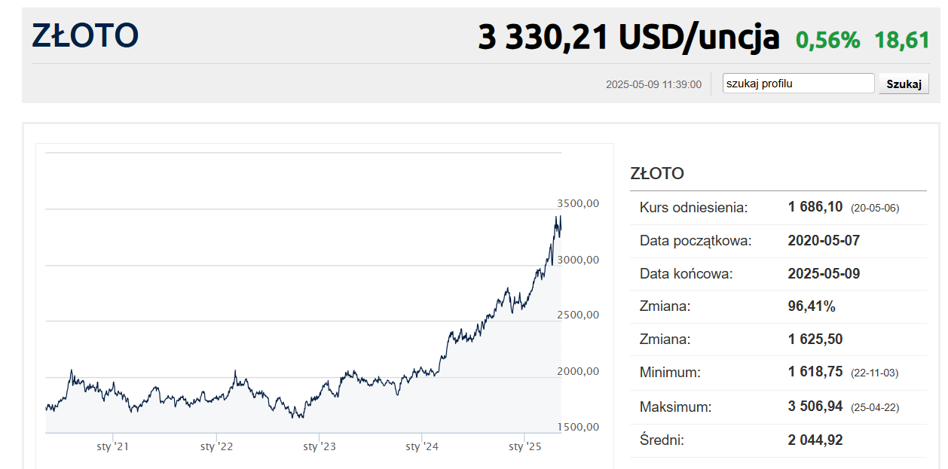Click the Maksimum value 3 506,94
Screen dimensions: 948x469
[816, 406]
